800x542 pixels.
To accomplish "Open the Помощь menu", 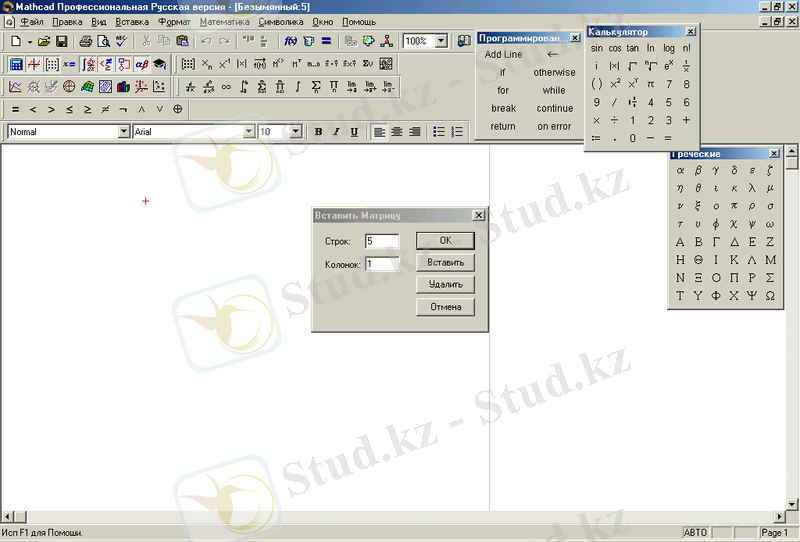I will coord(359,22).
